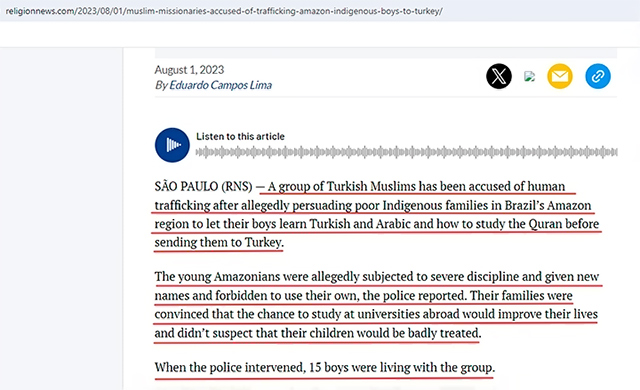Open author Eduardo Campos Lima's page
Viewport: 640px width, 390px height.
(x=220, y=85)
